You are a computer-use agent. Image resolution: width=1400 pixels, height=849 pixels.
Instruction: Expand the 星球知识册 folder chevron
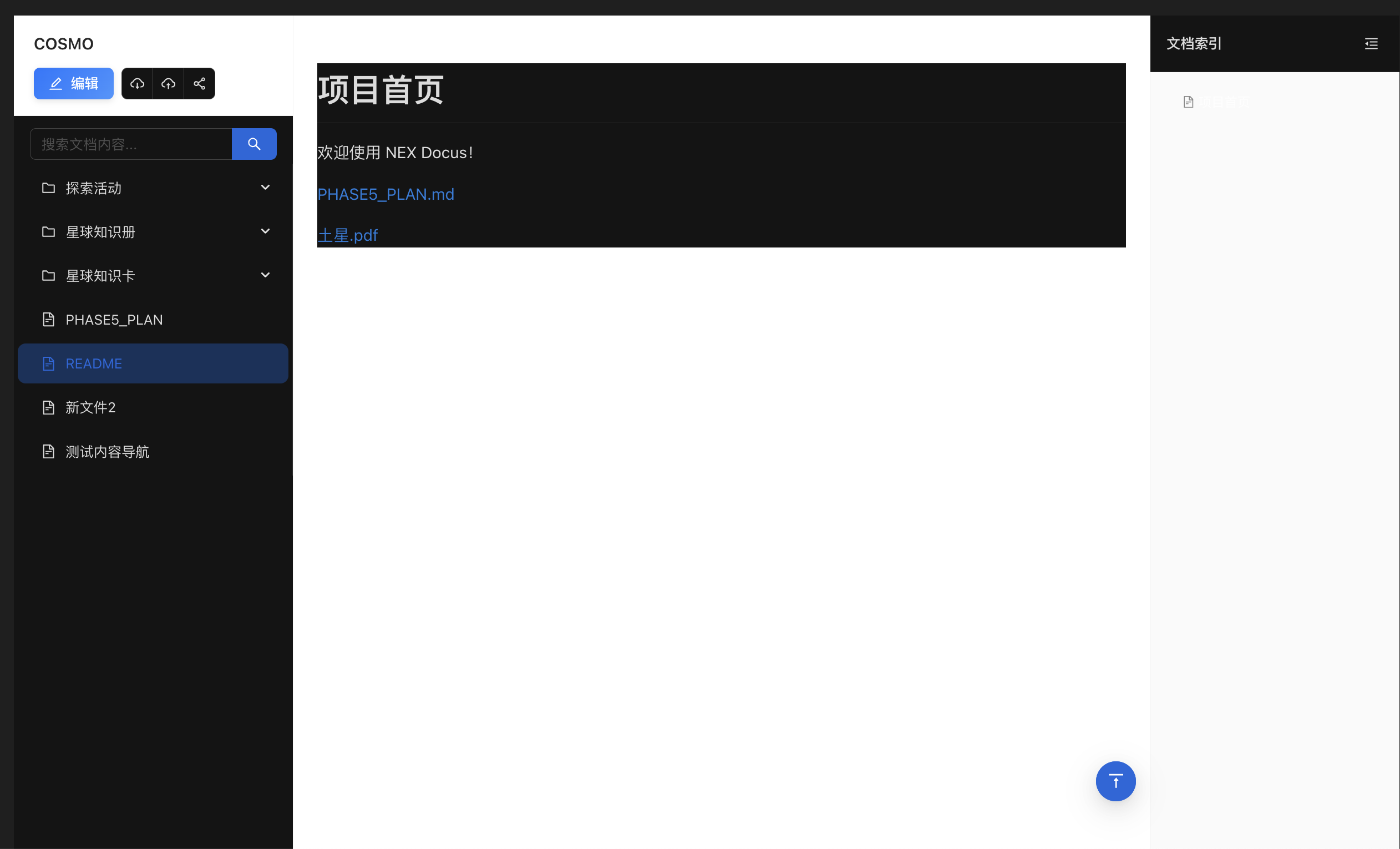coord(265,231)
